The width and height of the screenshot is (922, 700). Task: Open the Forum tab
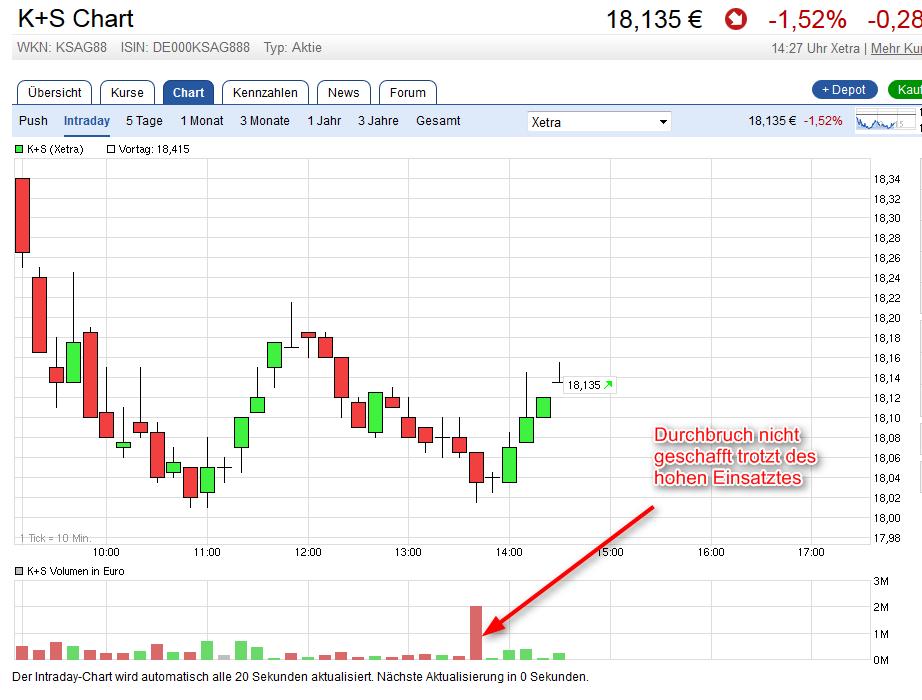coord(407,92)
